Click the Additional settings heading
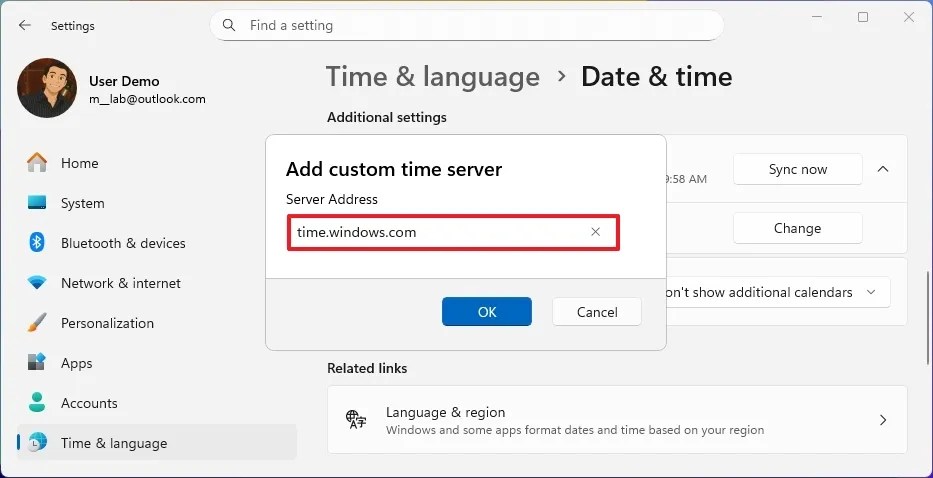The width and height of the screenshot is (933, 478). (x=387, y=117)
